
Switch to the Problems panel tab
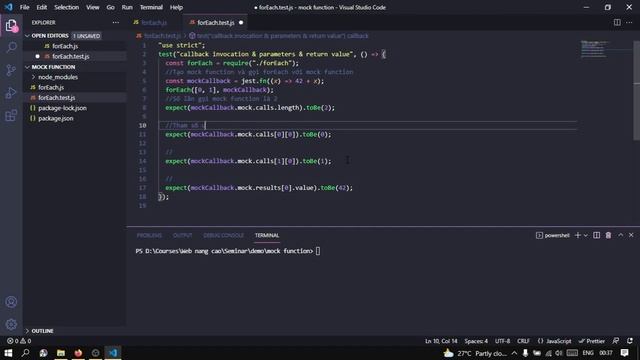[149, 235]
